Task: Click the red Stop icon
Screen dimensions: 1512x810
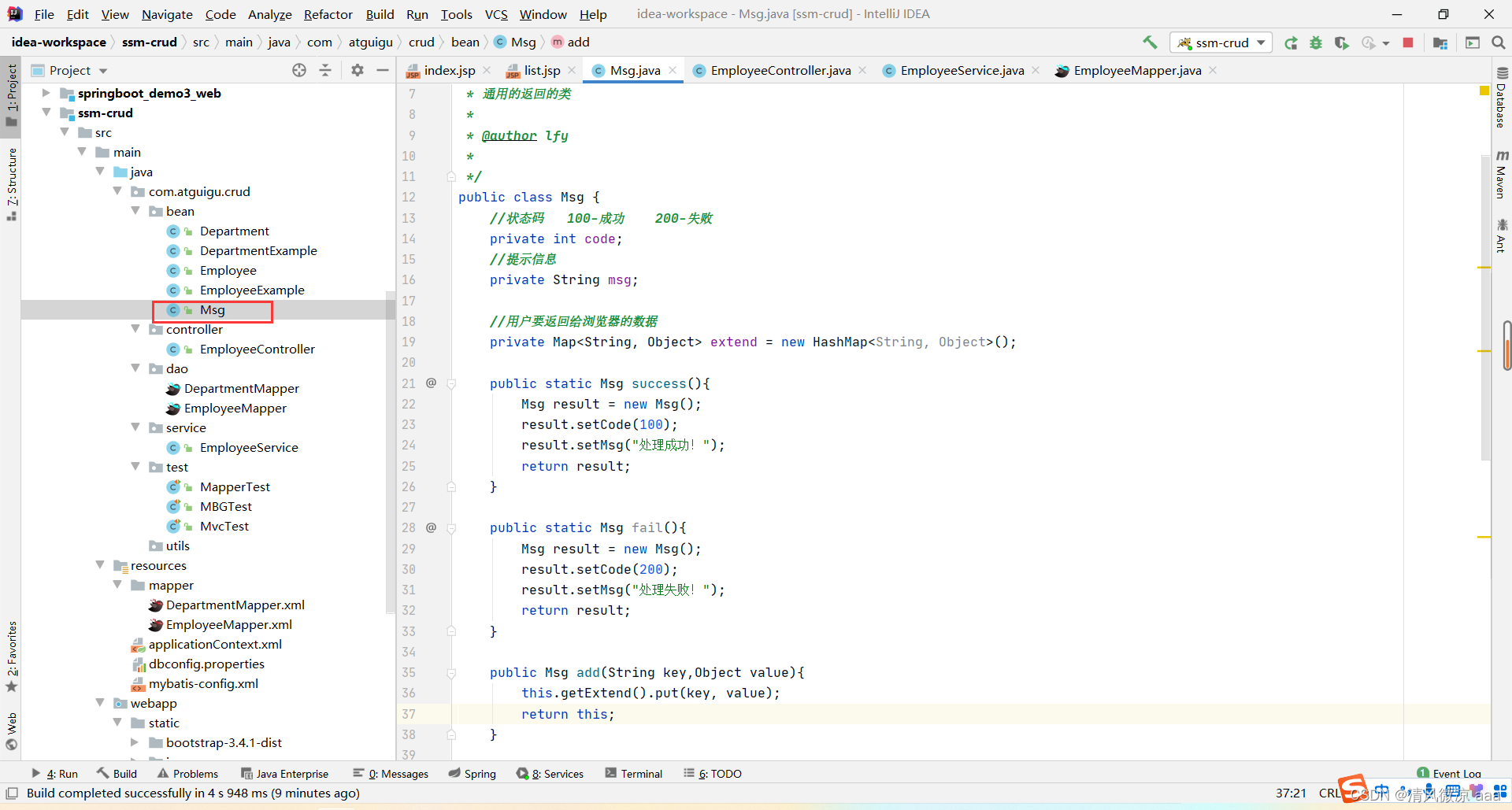Action: point(1408,43)
